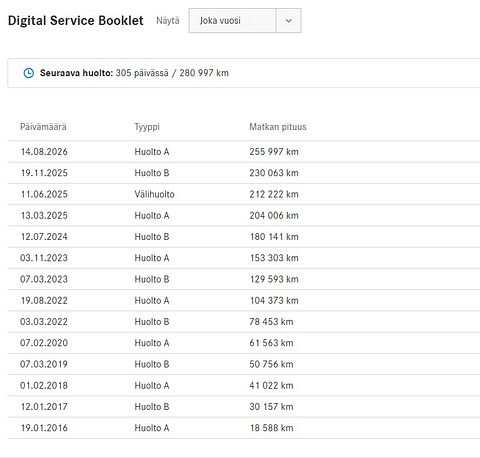
Task: Click 'Seuraava huolto:' bold label
Action: (x=76, y=73)
